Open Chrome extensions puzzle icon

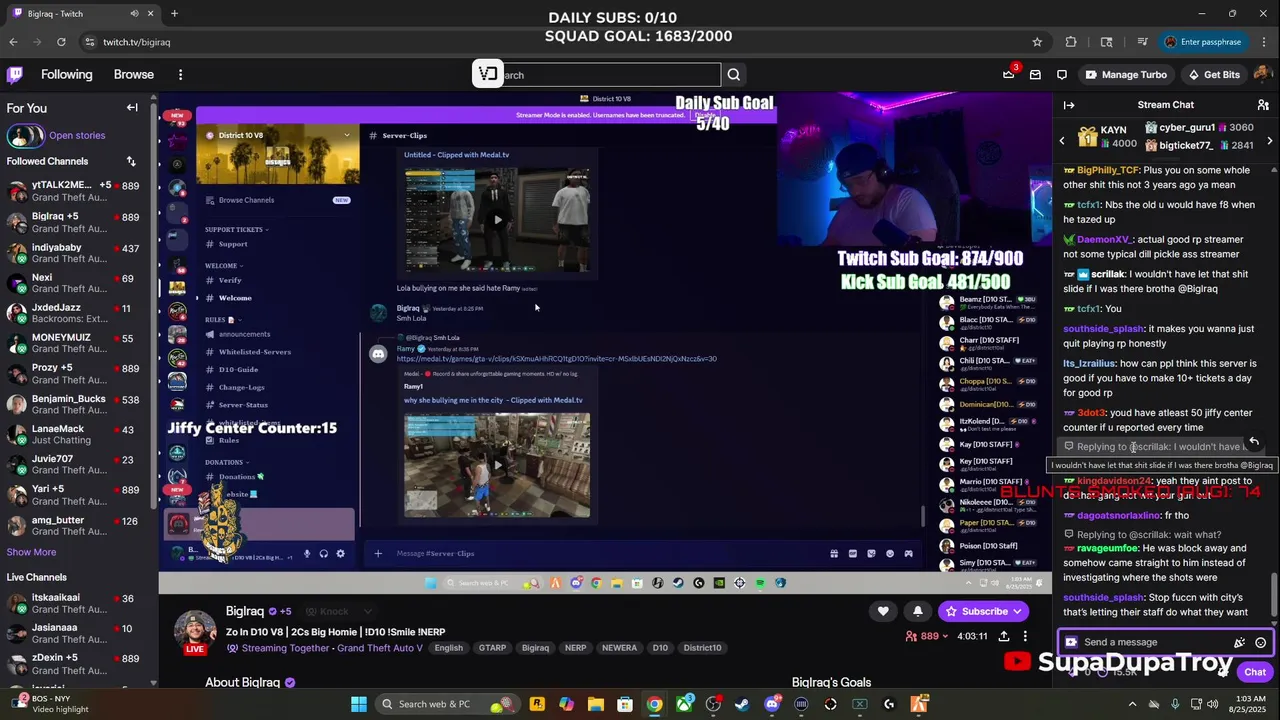pyautogui.click(x=1071, y=42)
